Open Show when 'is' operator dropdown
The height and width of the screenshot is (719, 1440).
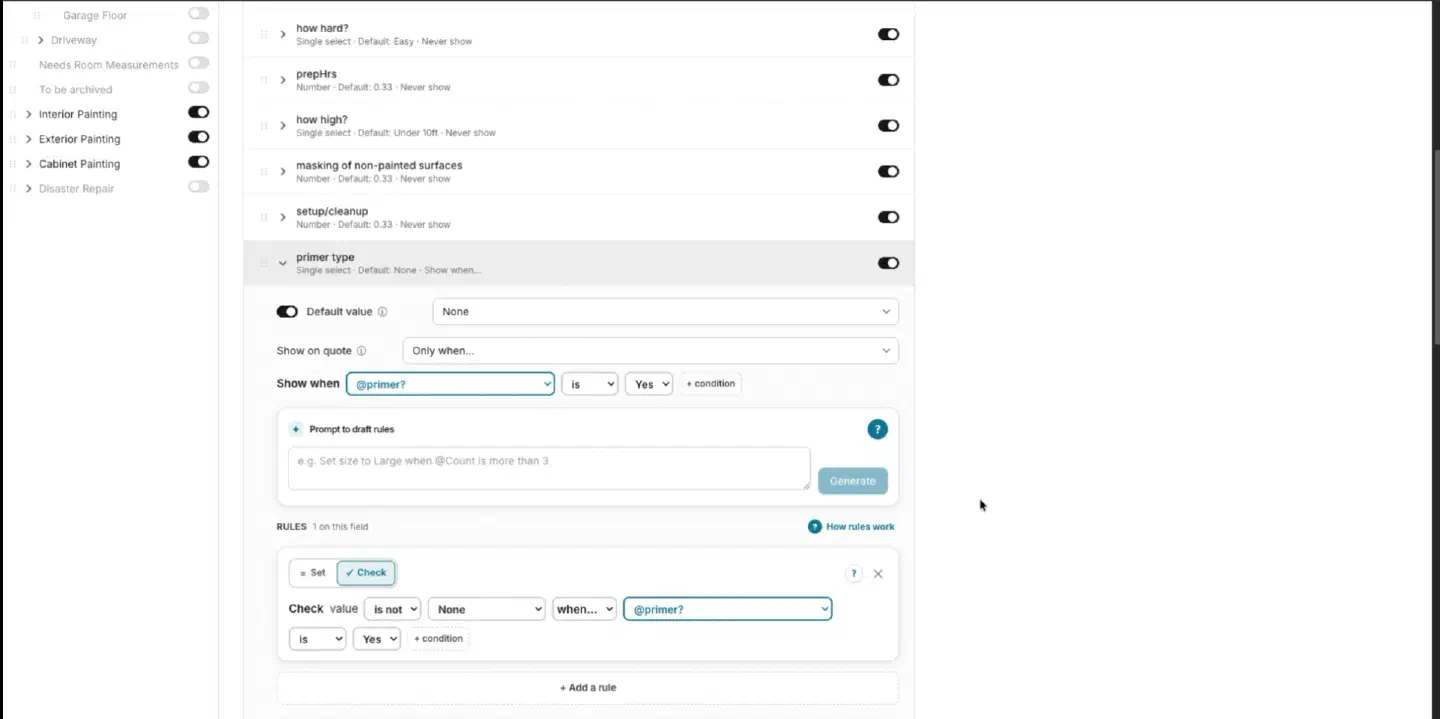[589, 384]
